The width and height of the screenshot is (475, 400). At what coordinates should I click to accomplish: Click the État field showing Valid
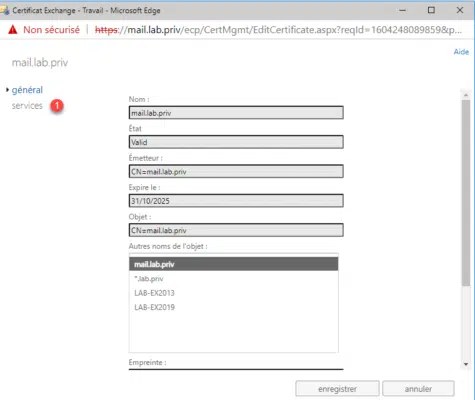click(x=236, y=142)
